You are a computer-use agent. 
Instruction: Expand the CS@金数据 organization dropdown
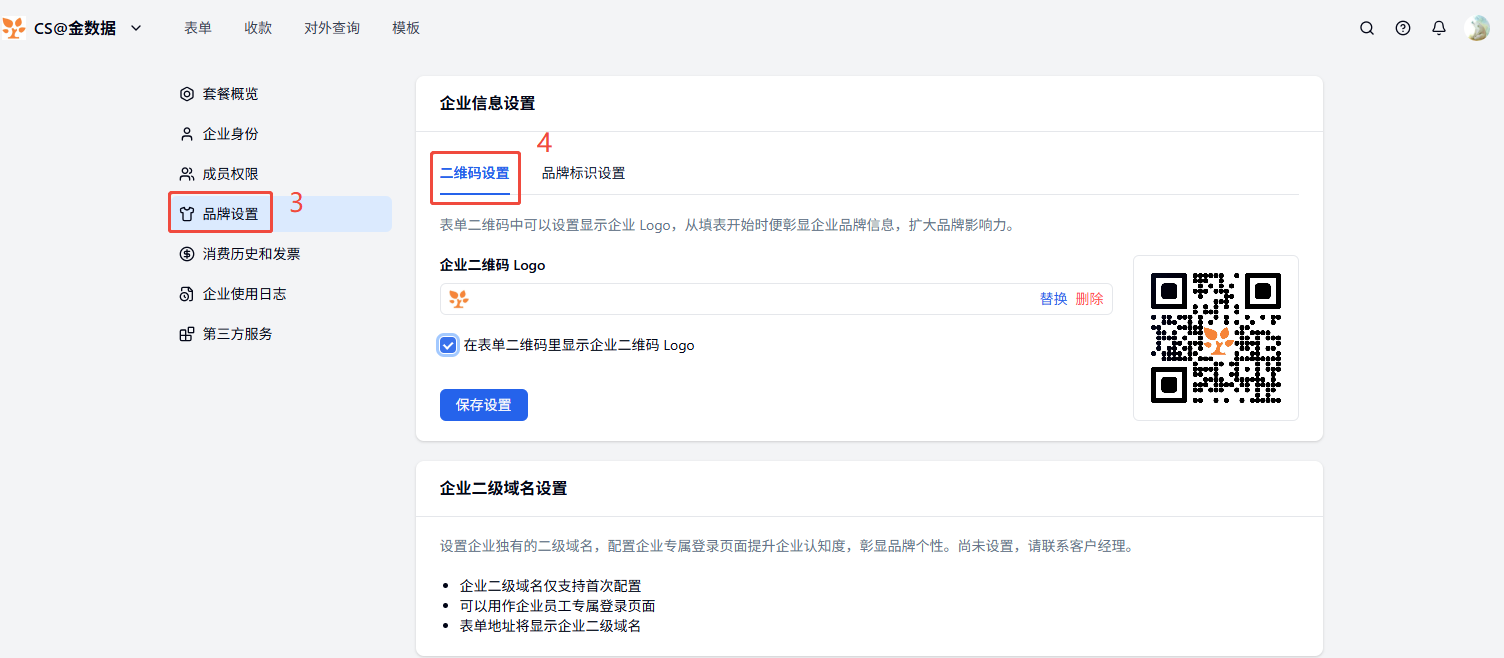click(x=136, y=28)
